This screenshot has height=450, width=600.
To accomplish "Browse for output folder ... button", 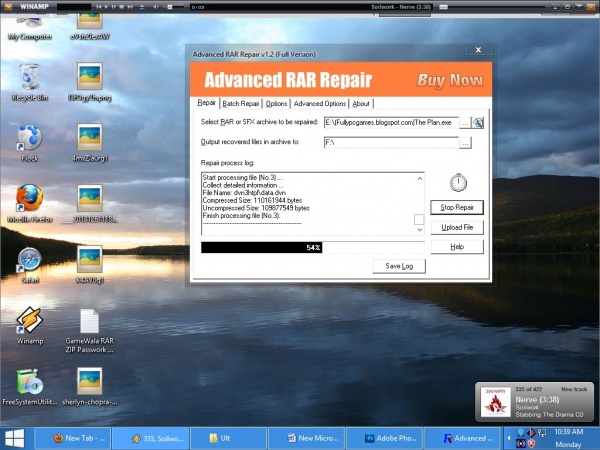I will tap(465, 143).
